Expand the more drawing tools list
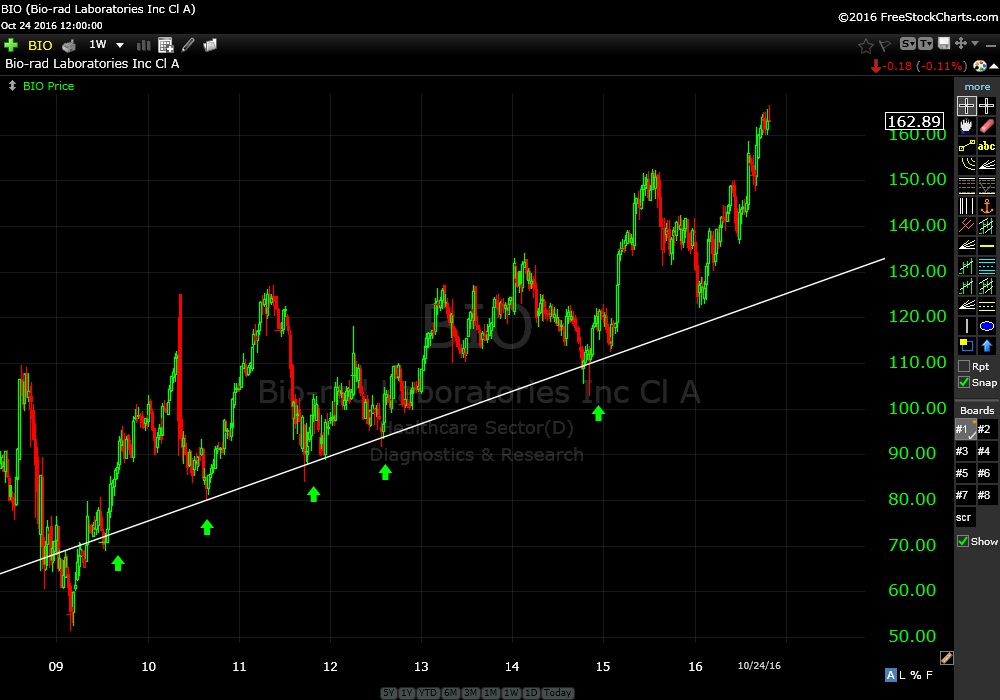 click(977, 87)
